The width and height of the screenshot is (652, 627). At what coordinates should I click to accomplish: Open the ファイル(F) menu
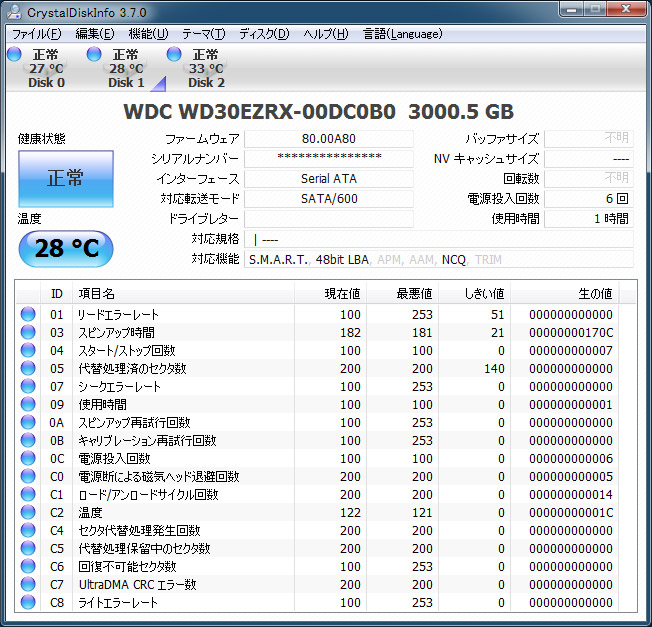[36, 33]
